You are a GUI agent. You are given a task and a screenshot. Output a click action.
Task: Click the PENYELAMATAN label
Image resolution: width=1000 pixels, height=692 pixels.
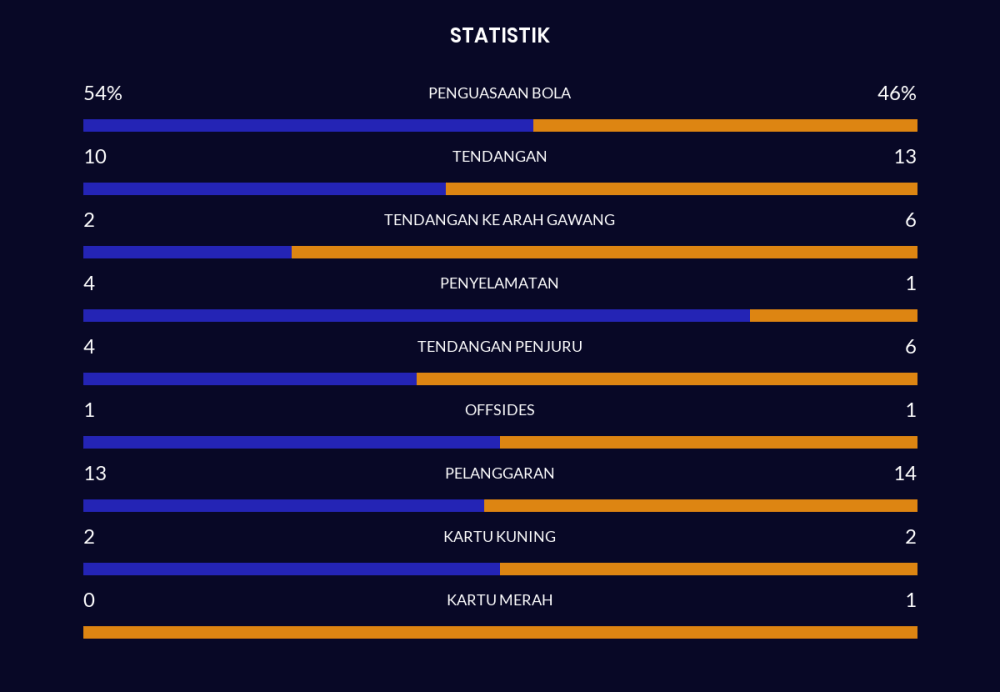[x=499, y=283]
